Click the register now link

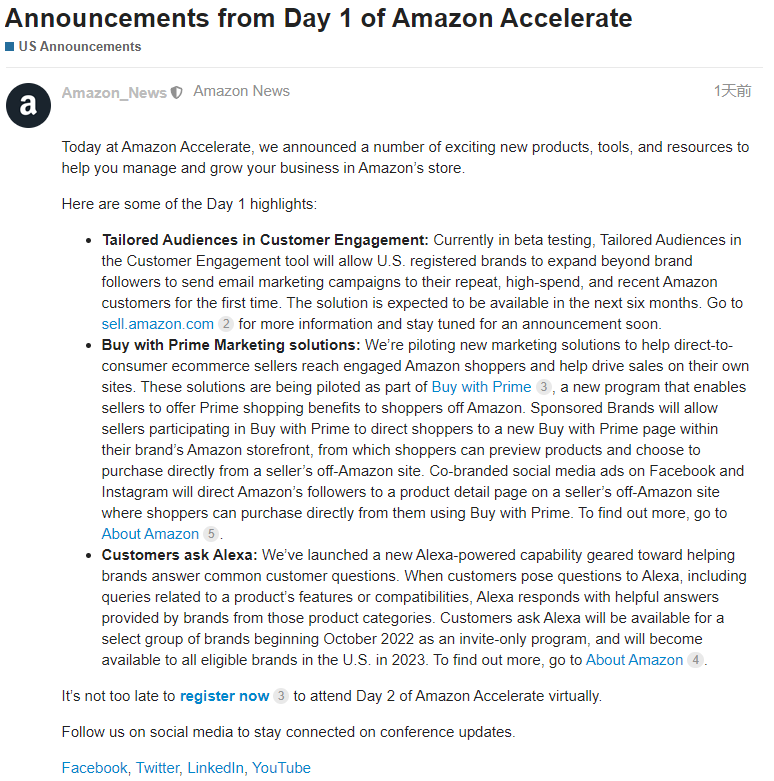click(x=224, y=696)
